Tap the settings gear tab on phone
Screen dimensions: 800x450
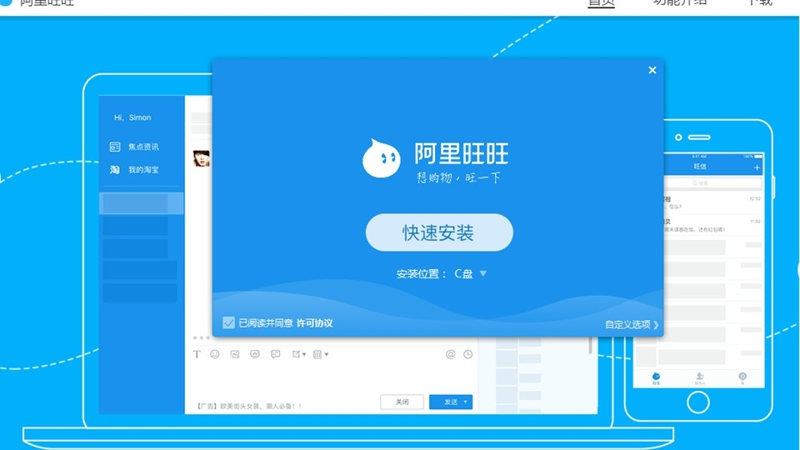pyautogui.click(x=743, y=377)
